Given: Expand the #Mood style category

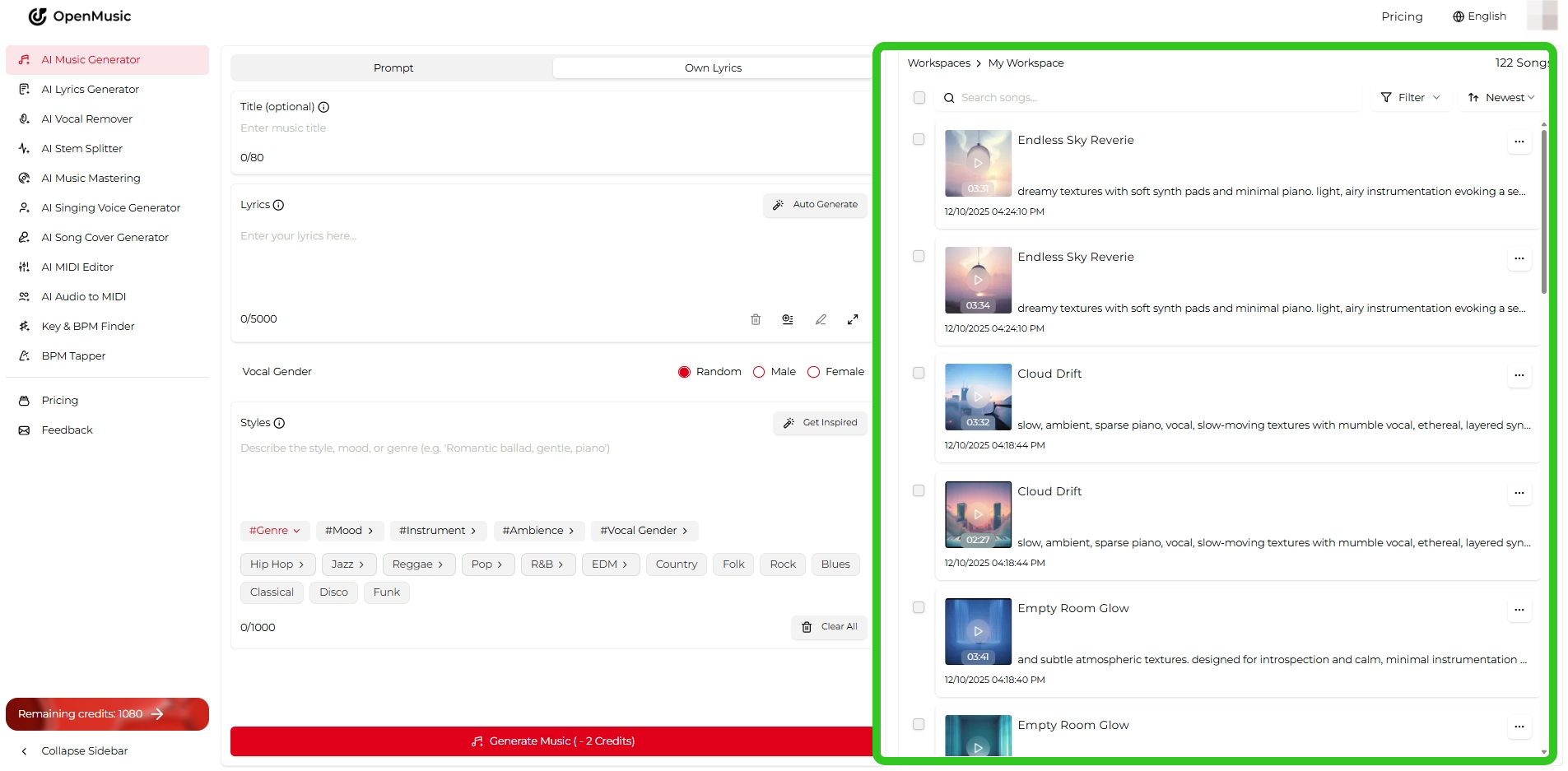Looking at the screenshot, I should [x=349, y=531].
